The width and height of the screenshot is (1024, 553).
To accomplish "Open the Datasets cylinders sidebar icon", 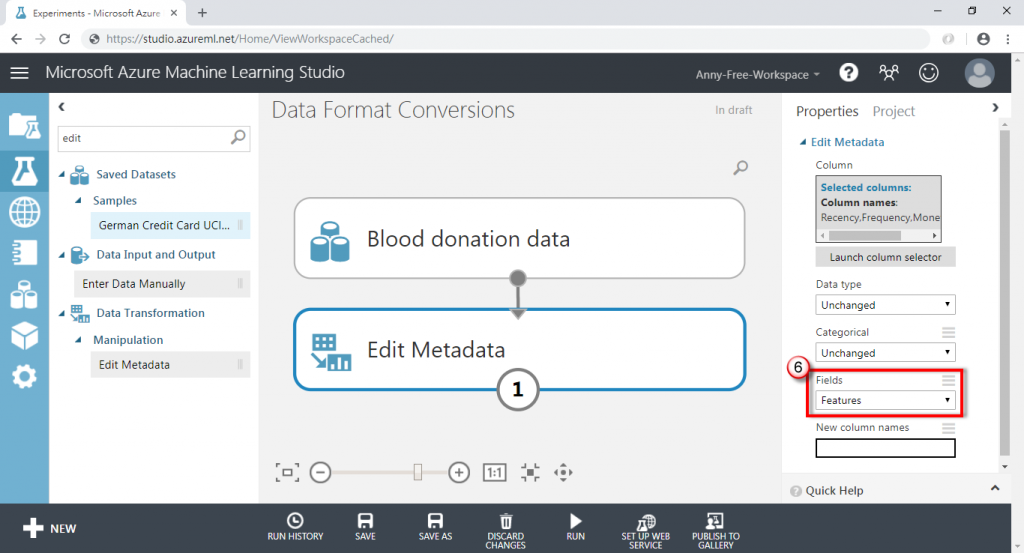I will (24, 294).
